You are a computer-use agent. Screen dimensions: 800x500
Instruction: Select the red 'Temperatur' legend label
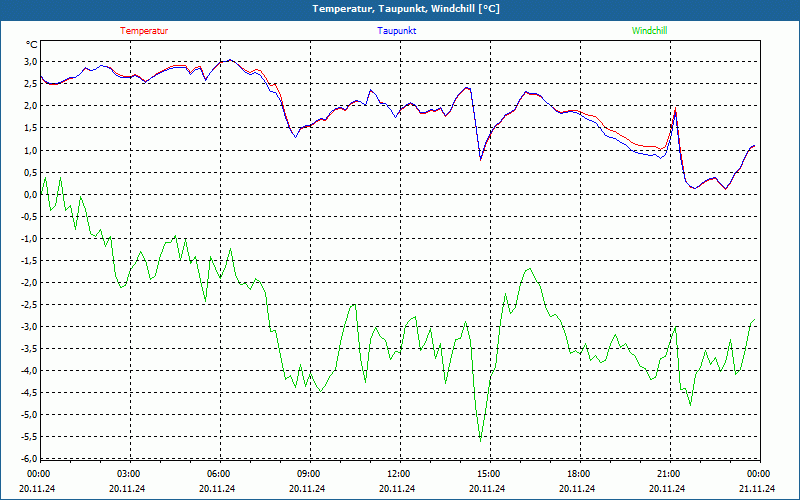pyautogui.click(x=144, y=31)
